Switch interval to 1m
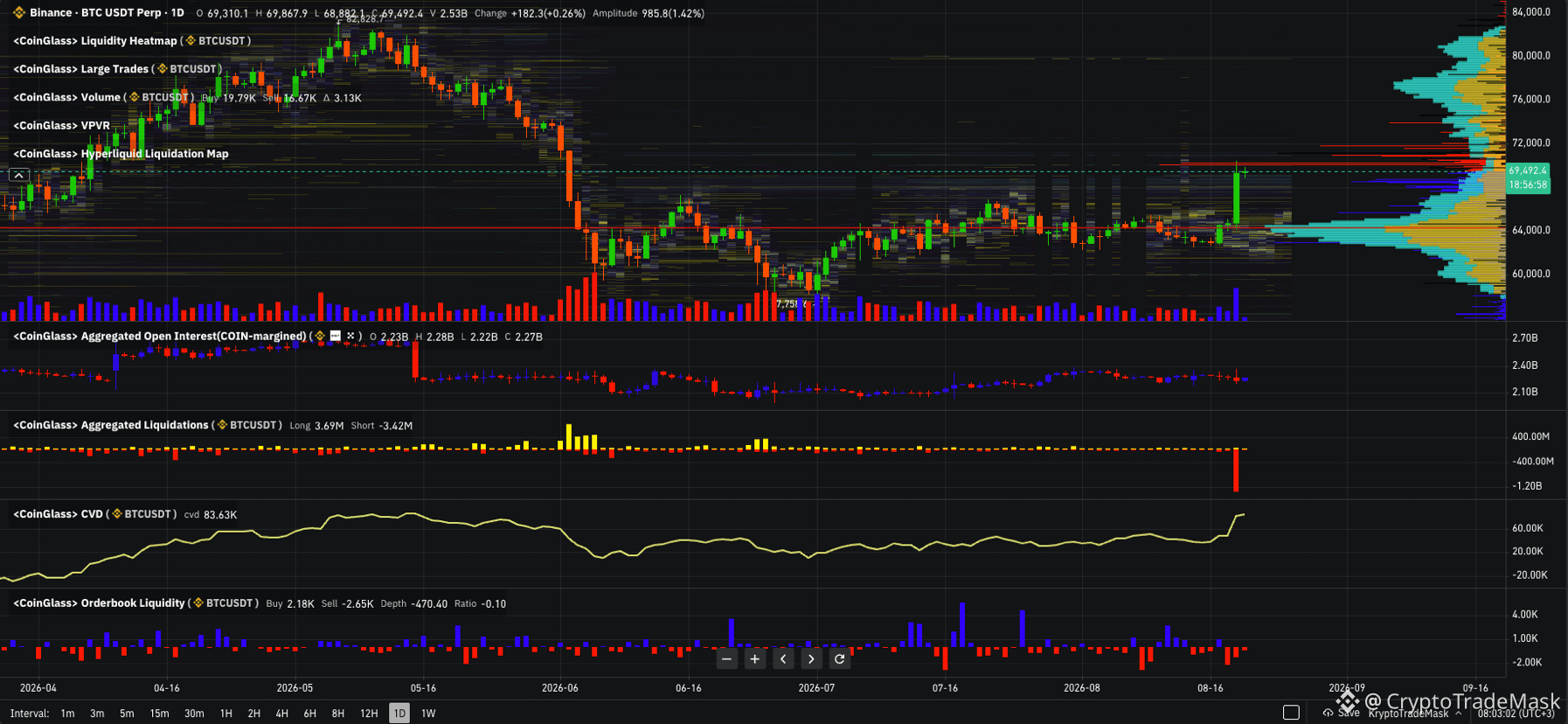 point(67,714)
